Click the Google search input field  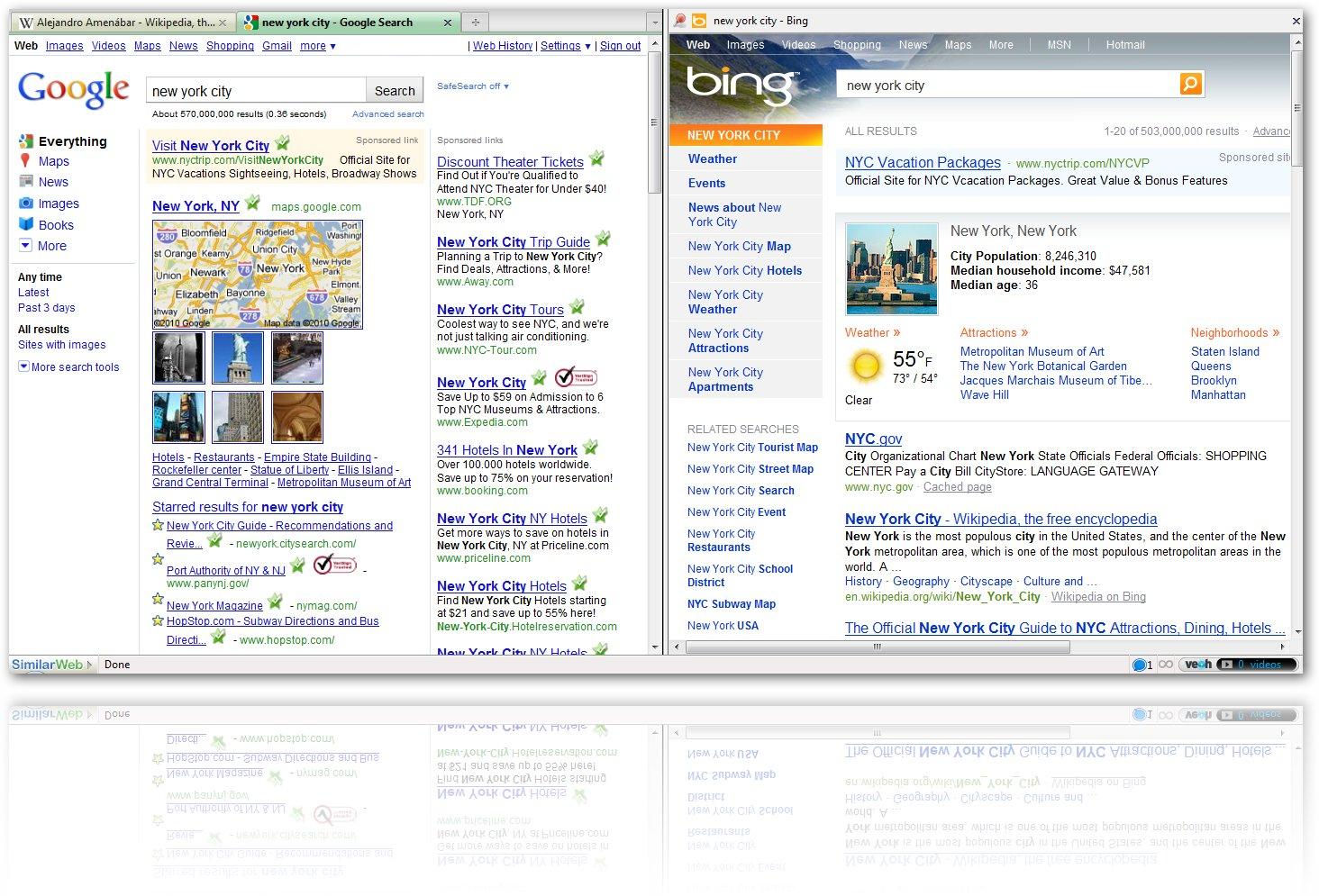pos(256,90)
